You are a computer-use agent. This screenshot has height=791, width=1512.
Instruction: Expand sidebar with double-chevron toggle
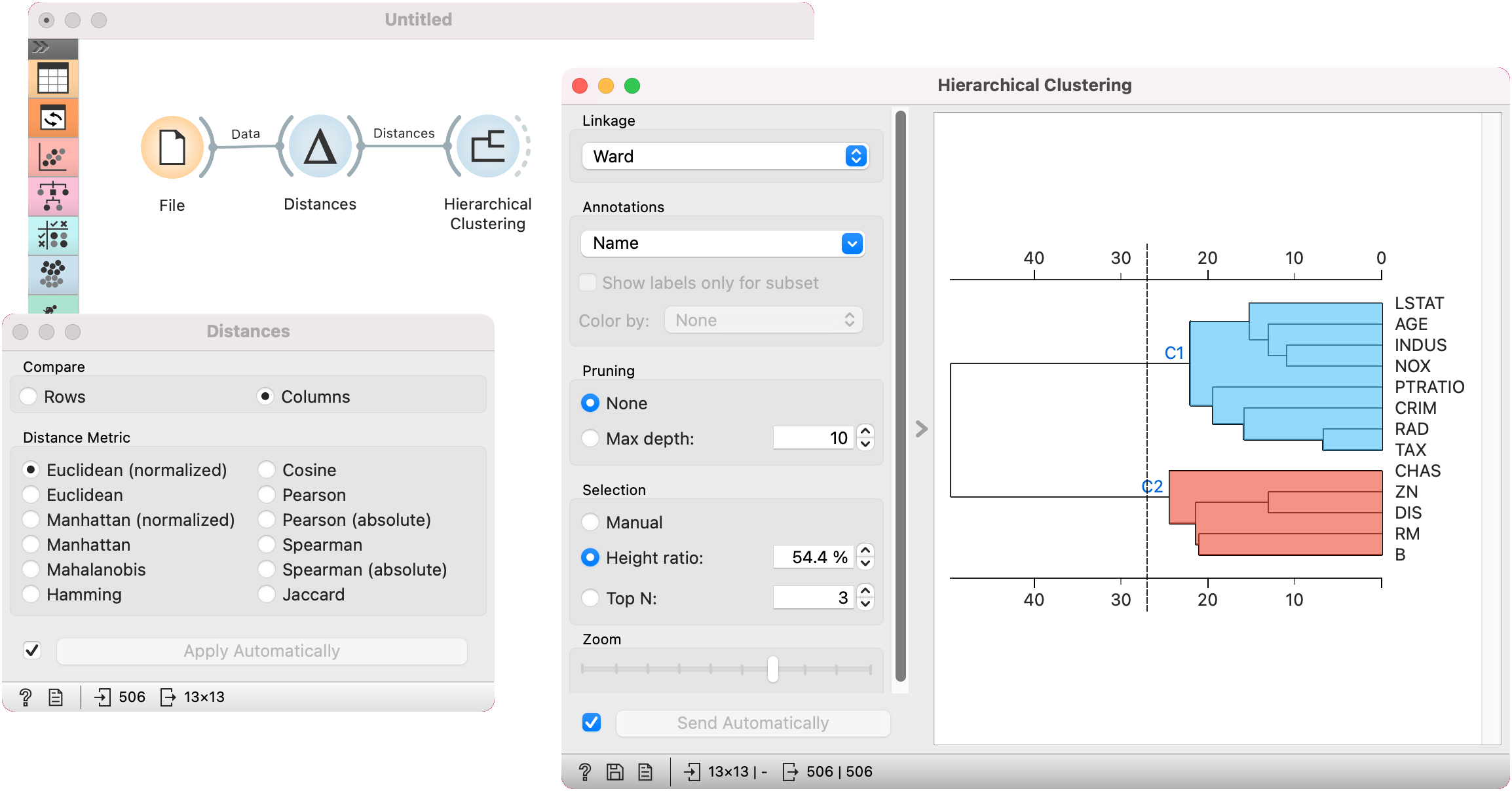click(41, 47)
